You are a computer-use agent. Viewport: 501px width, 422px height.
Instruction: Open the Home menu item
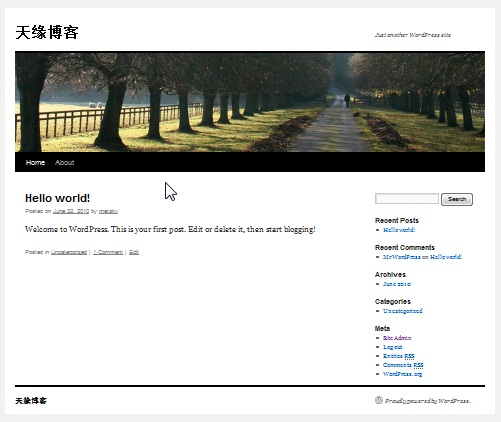click(35, 162)
